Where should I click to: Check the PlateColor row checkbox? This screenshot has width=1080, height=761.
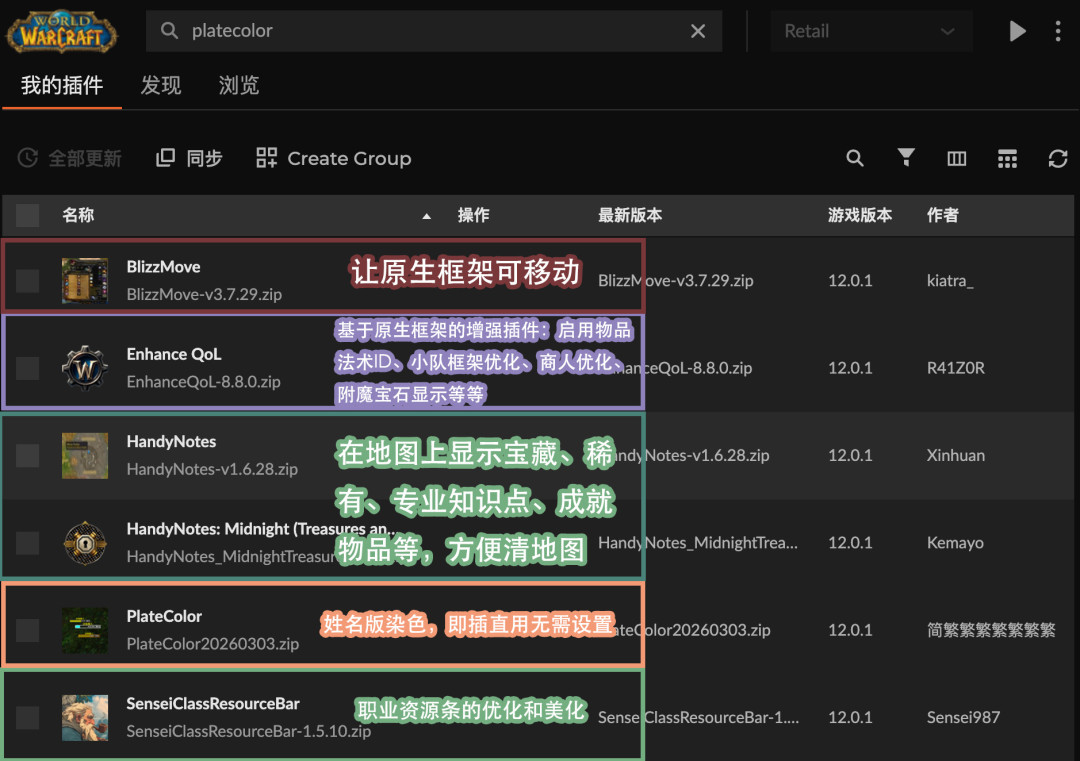(x=28, y=630)
